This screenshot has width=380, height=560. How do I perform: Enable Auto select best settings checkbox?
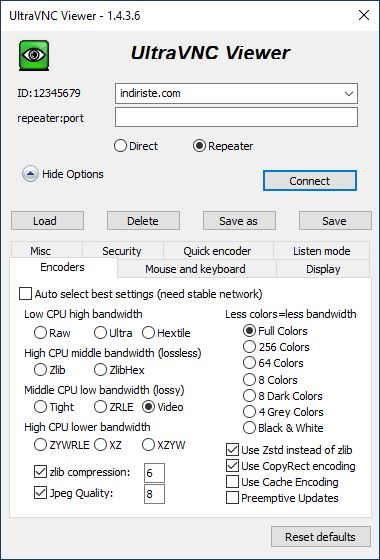(26, 294)
